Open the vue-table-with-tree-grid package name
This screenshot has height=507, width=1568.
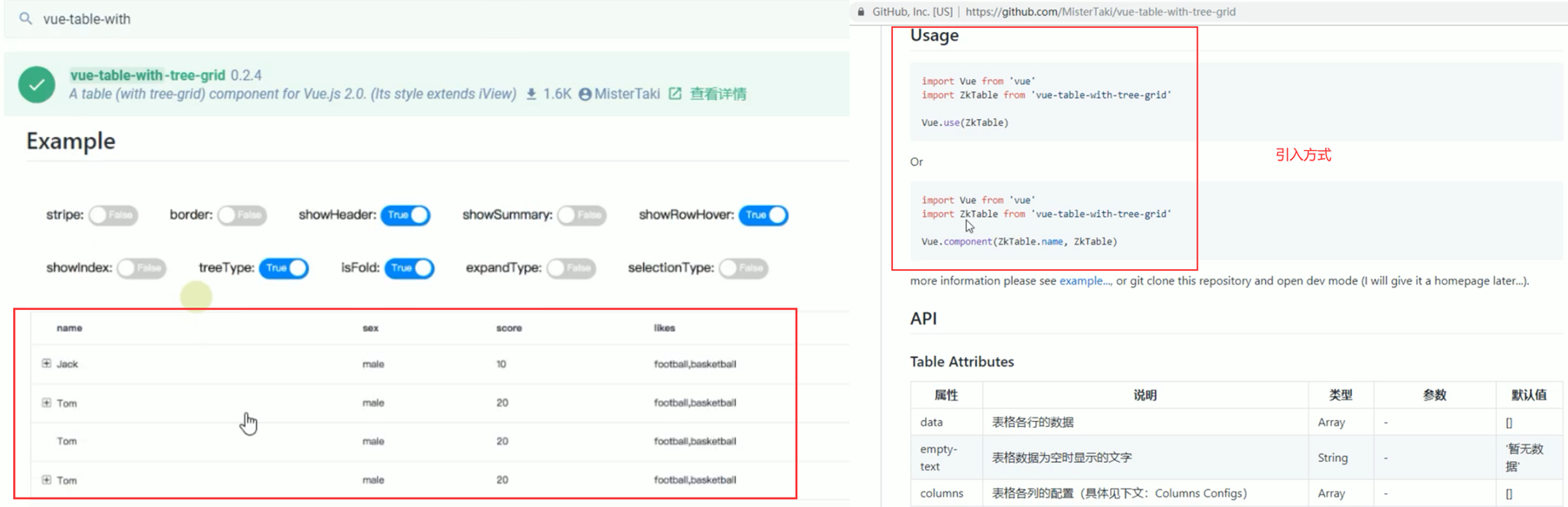click(148, 76)
